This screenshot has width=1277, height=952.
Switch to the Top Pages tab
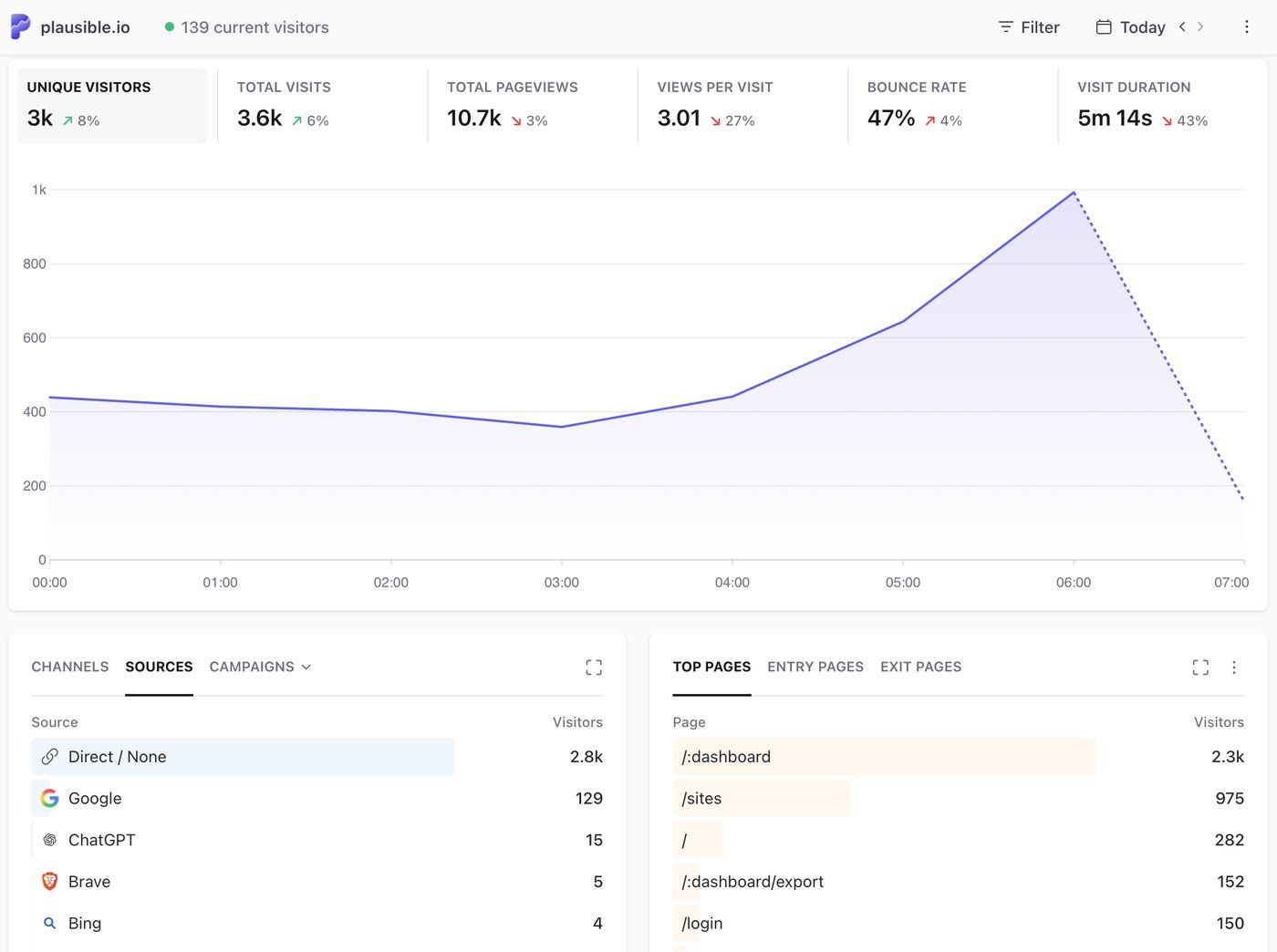(711, 667)
